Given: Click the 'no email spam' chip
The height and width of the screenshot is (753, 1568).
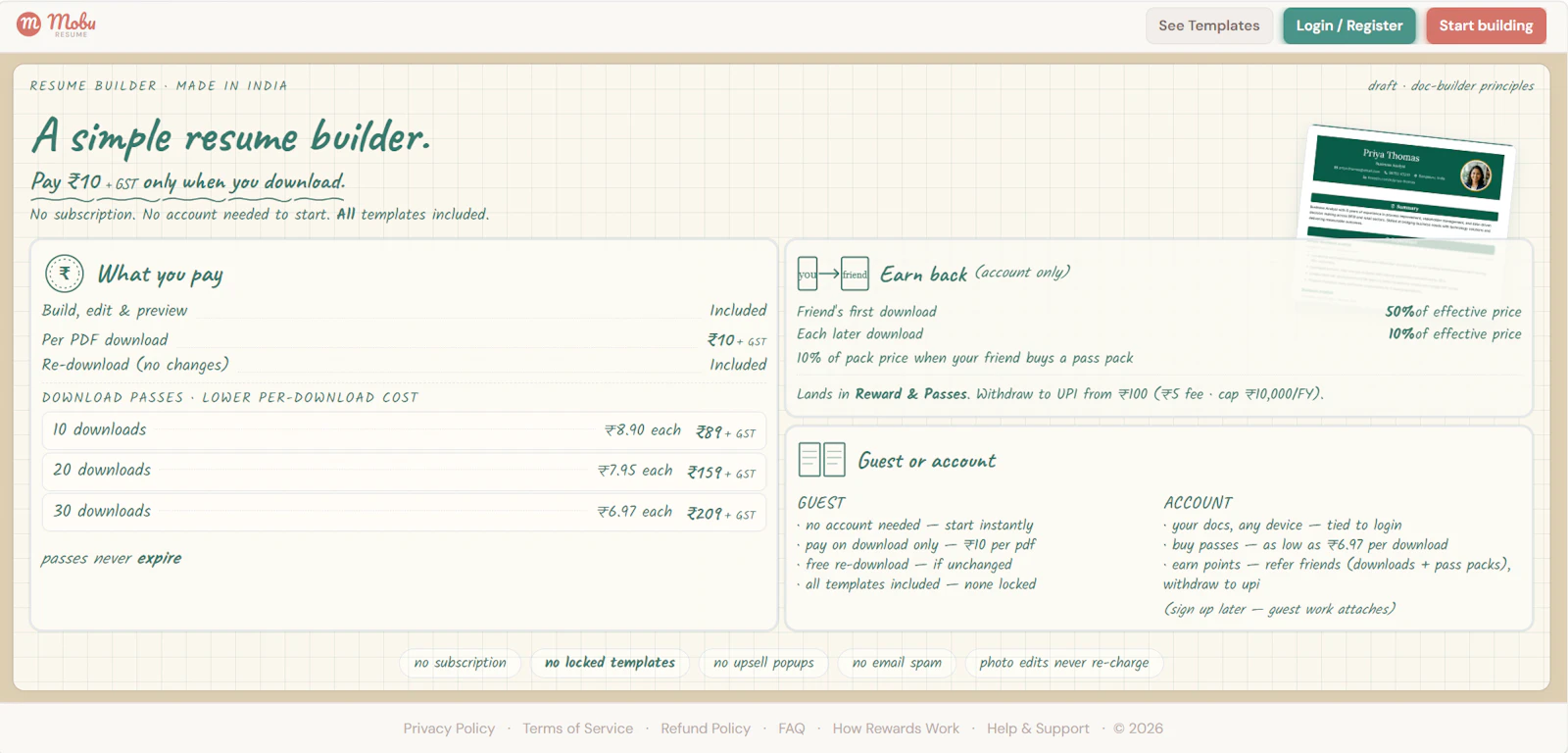Looking at the screenshot, I should click(x=897, y=663).
